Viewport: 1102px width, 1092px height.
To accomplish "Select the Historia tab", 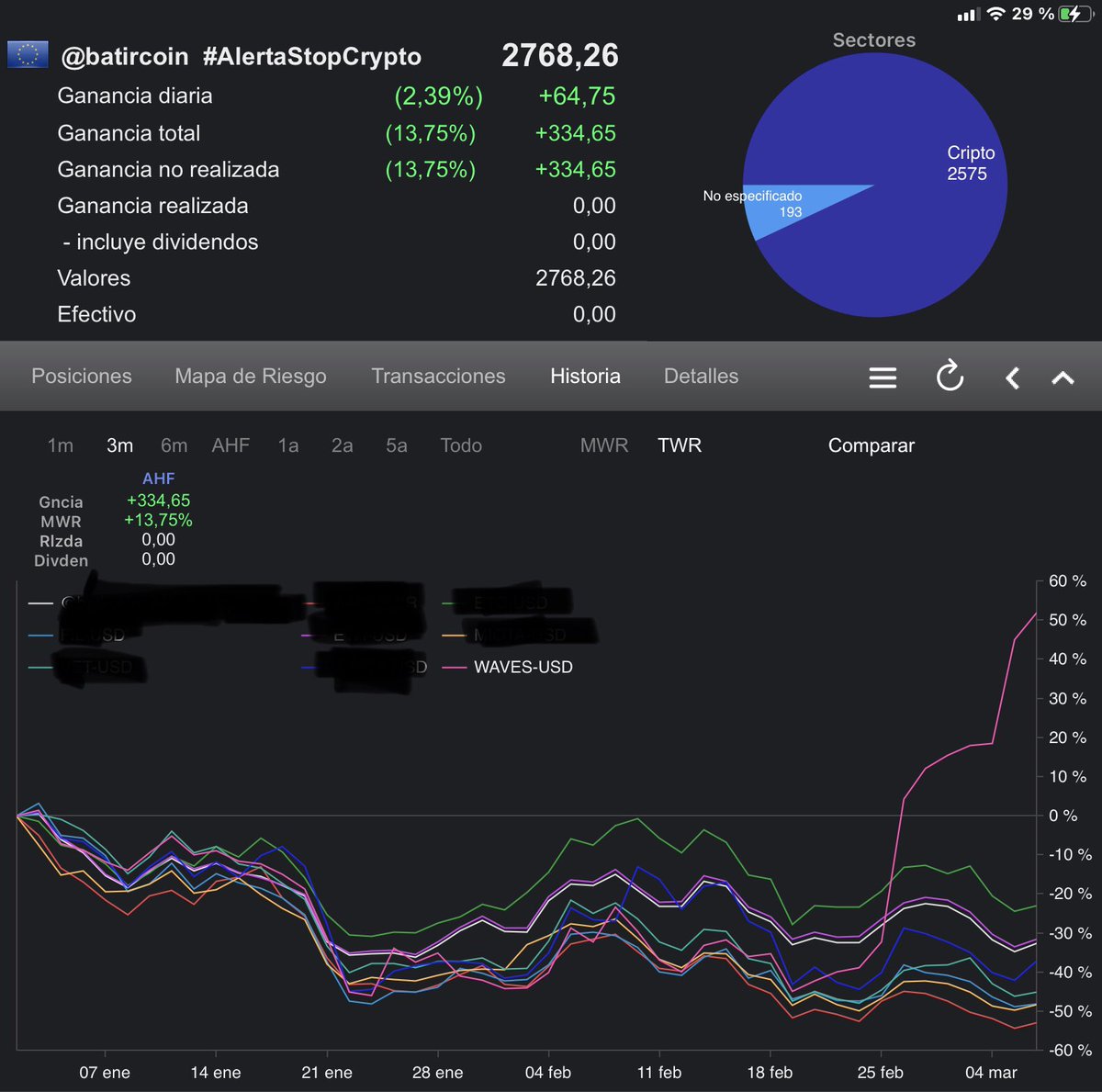I will coord(585,377).
